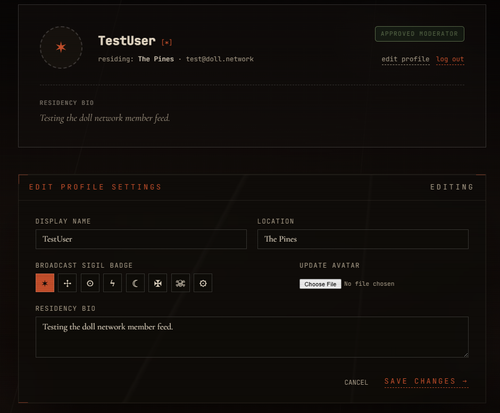The width and height of the screenshot is (500, 413).
Task: Click the Update Avatar label
Action: [329, 265]
